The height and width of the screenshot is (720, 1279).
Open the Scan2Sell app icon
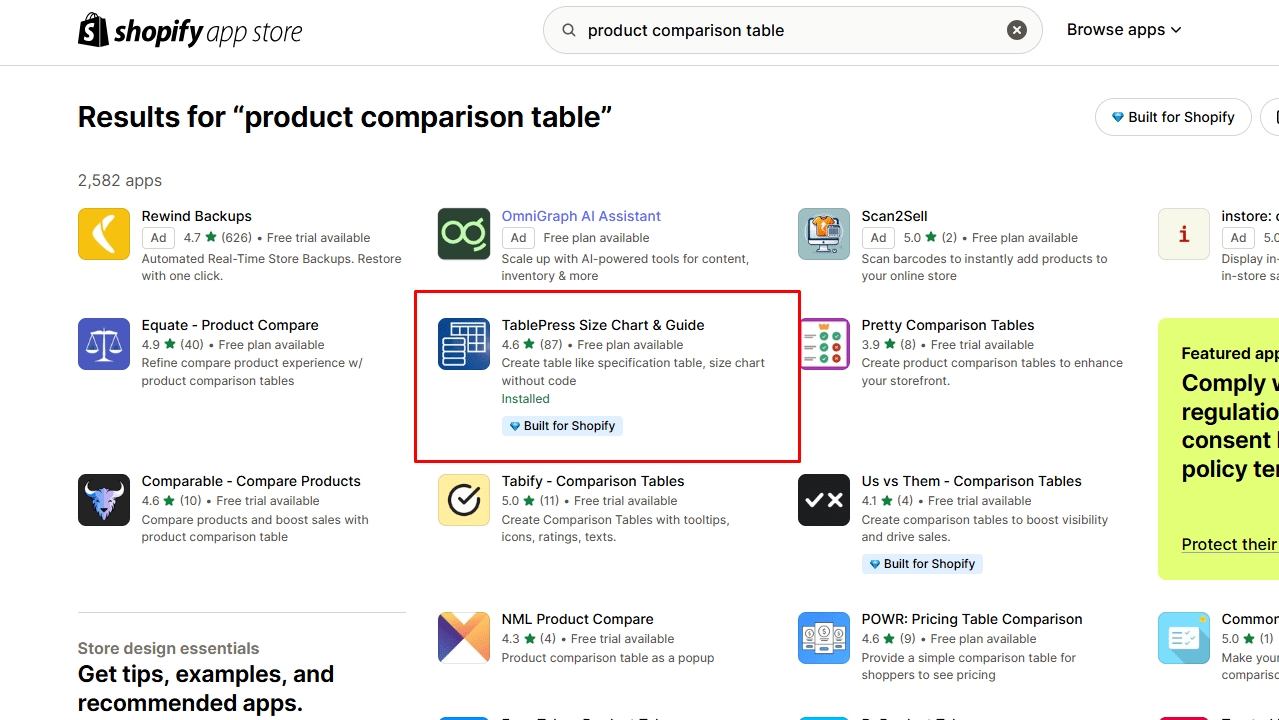tap(824, 234)
